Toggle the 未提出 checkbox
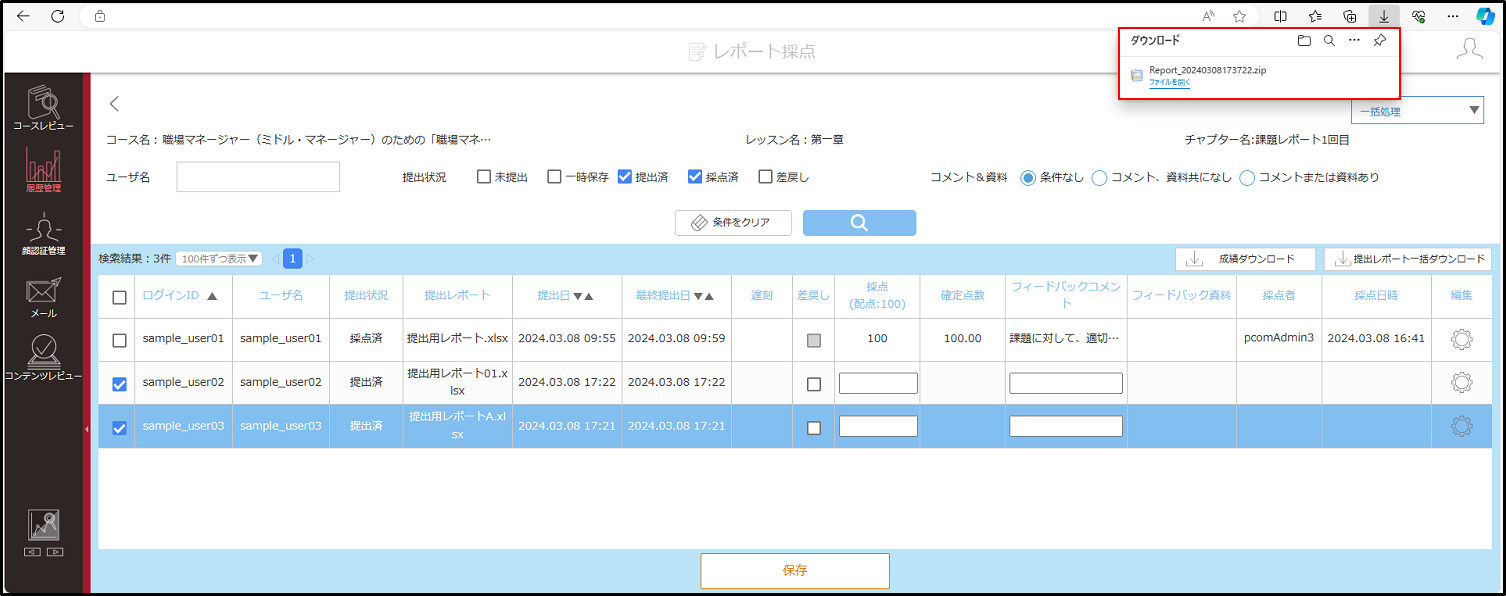Viewport: 1506px width, 596px height. pos(484,177)
